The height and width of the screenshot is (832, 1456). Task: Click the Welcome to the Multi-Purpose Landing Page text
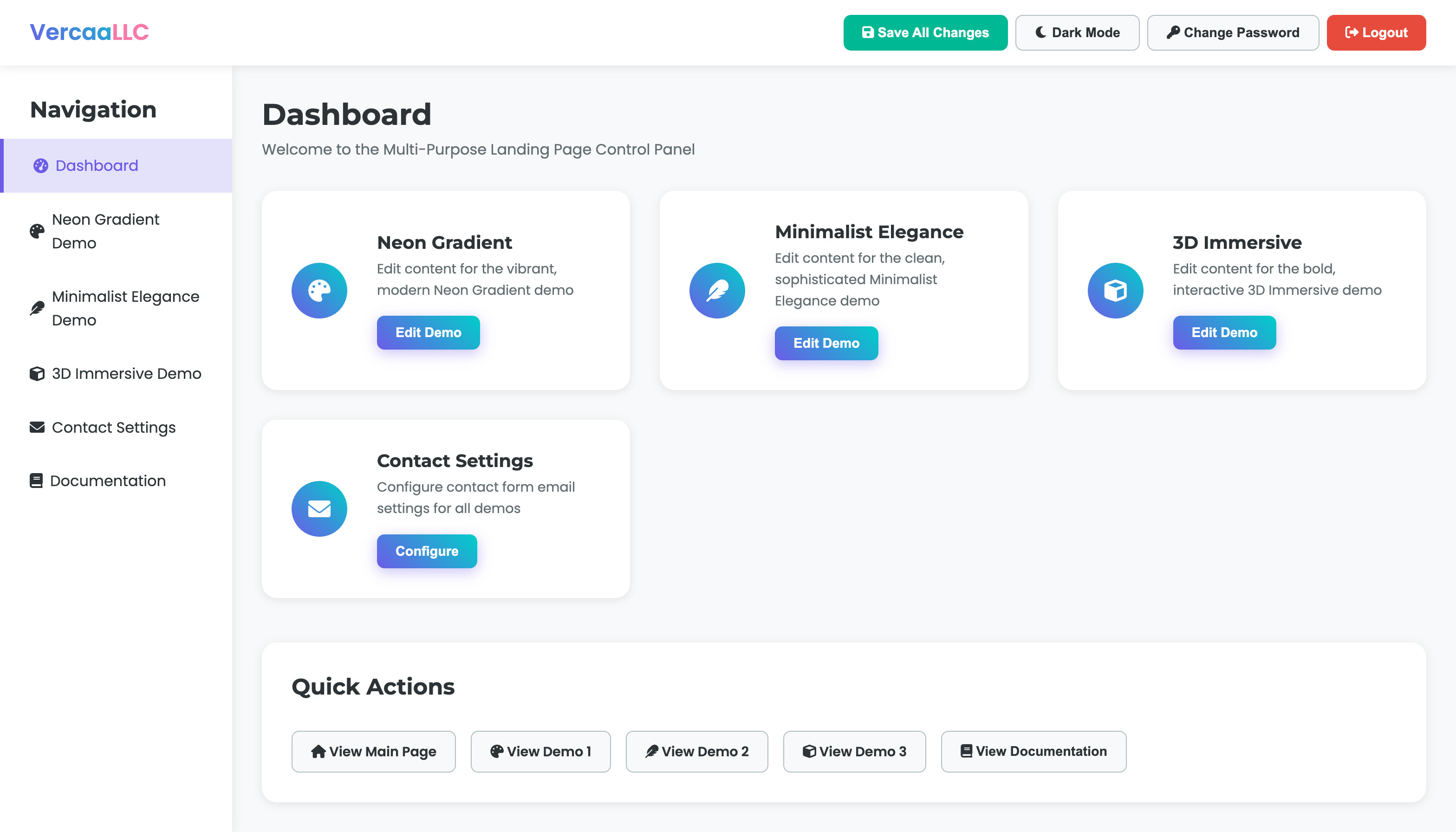point(478,149)
